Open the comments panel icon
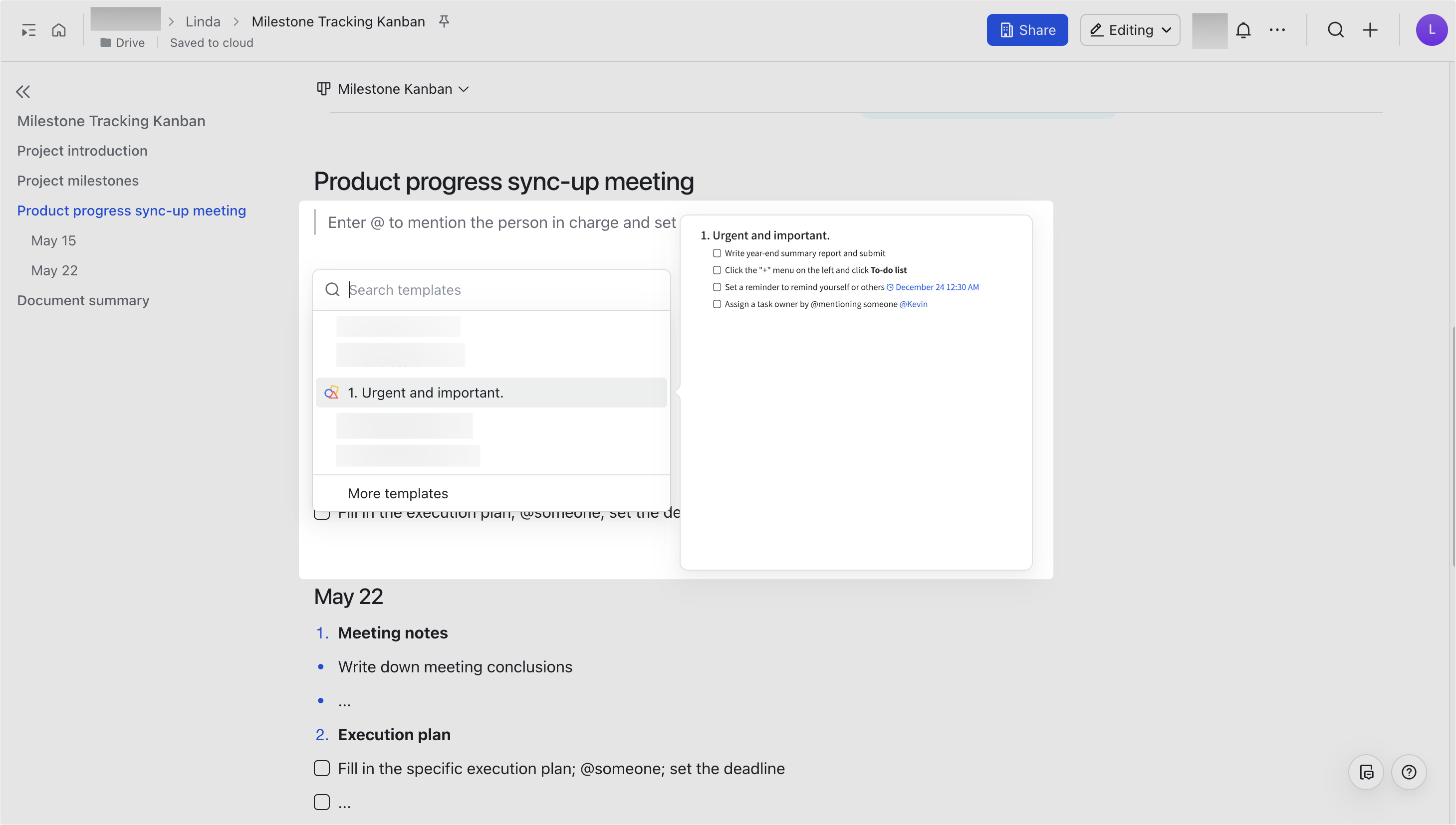1456x825 pixels. click(x=1366, y=772)
